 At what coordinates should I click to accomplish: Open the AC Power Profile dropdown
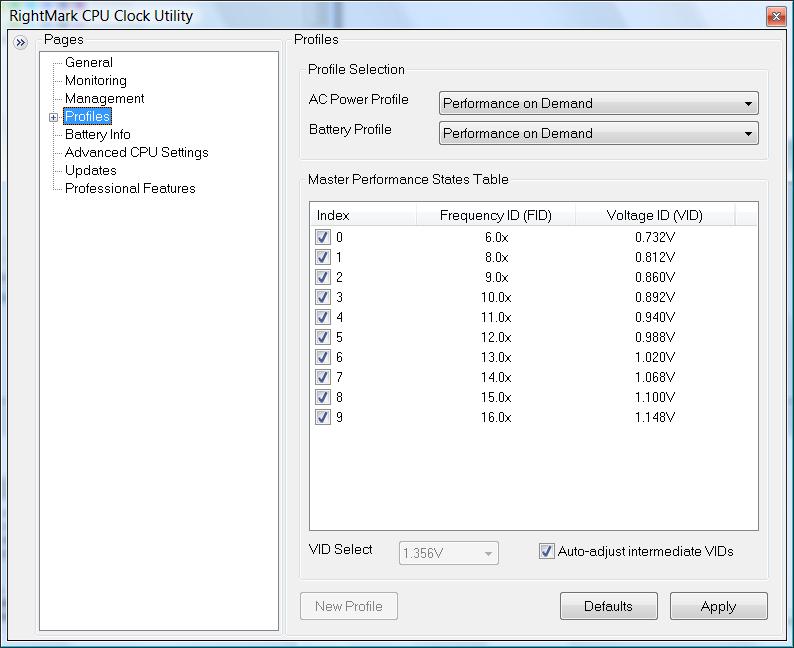(x=599, y=103)
